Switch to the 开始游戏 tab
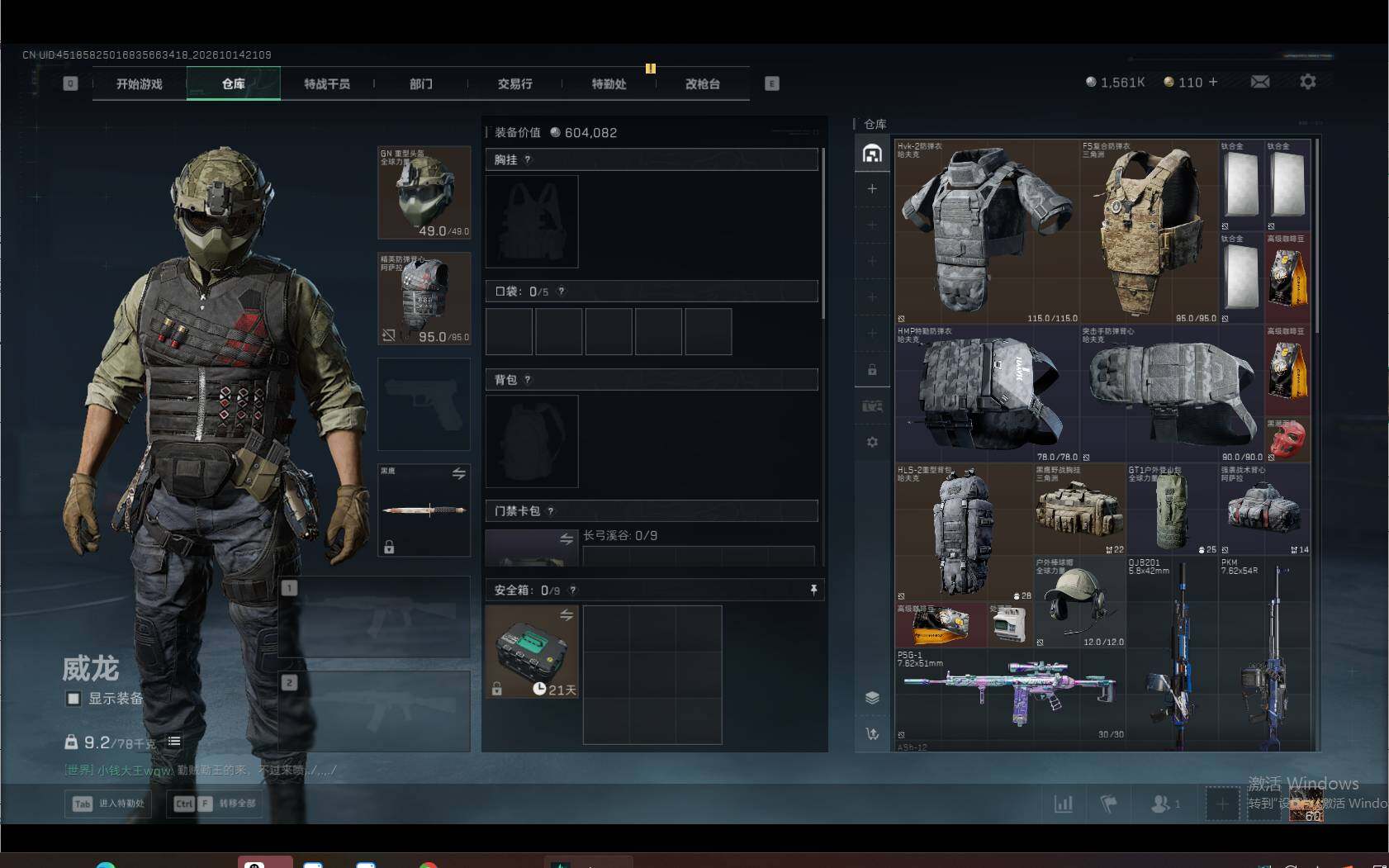 click(140, 83)
